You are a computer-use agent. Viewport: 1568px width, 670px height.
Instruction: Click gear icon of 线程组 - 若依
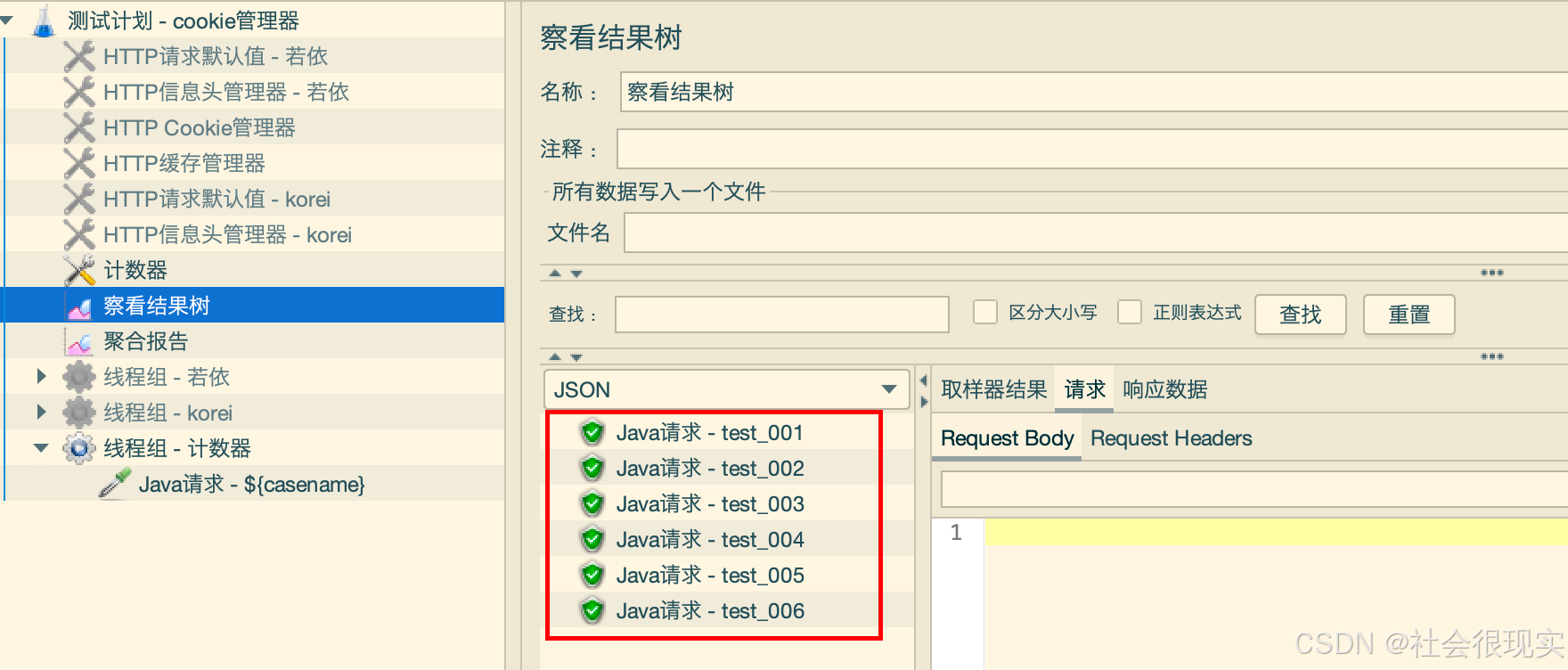coord(79,377)
